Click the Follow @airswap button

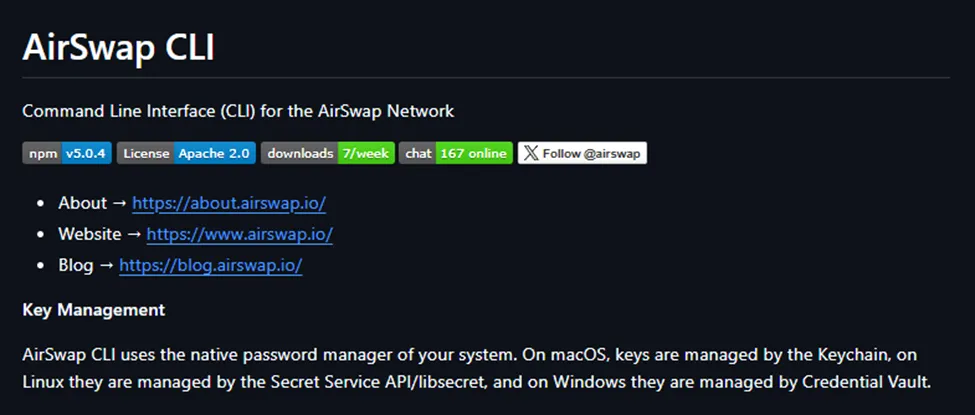(x=582, y=153)
